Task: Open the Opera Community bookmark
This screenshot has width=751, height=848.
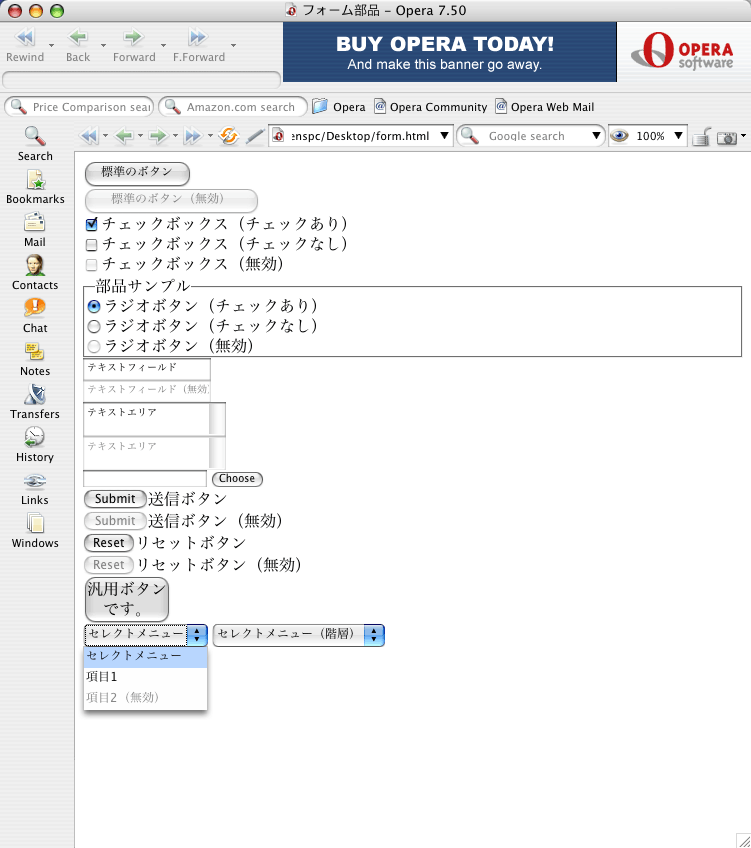Action: tap(431, 107)
